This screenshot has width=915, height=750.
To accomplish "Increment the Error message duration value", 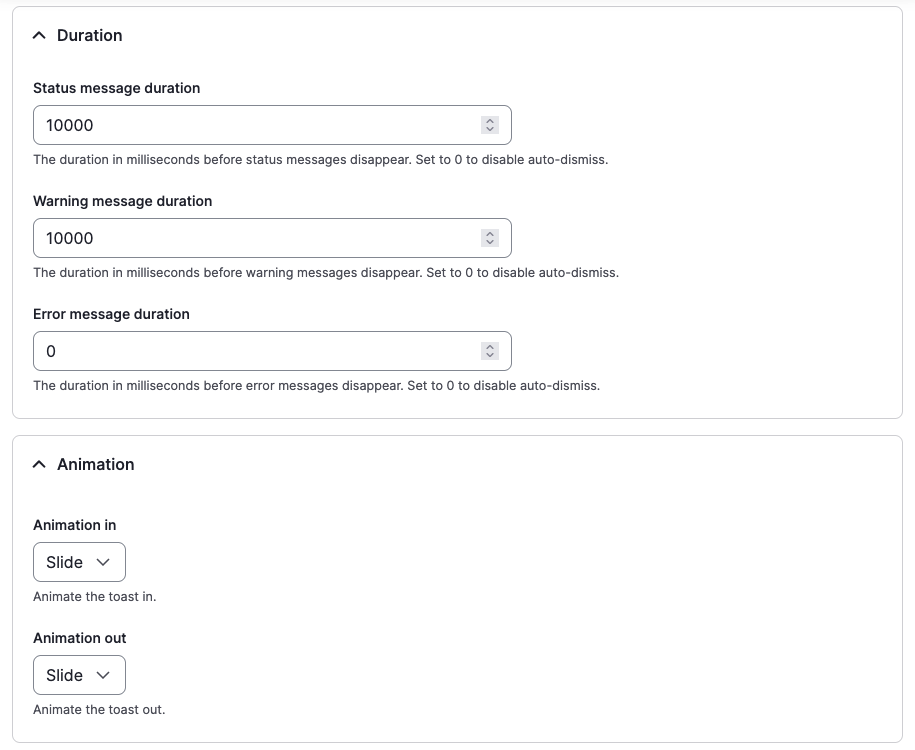I will [x=489, y=346].
